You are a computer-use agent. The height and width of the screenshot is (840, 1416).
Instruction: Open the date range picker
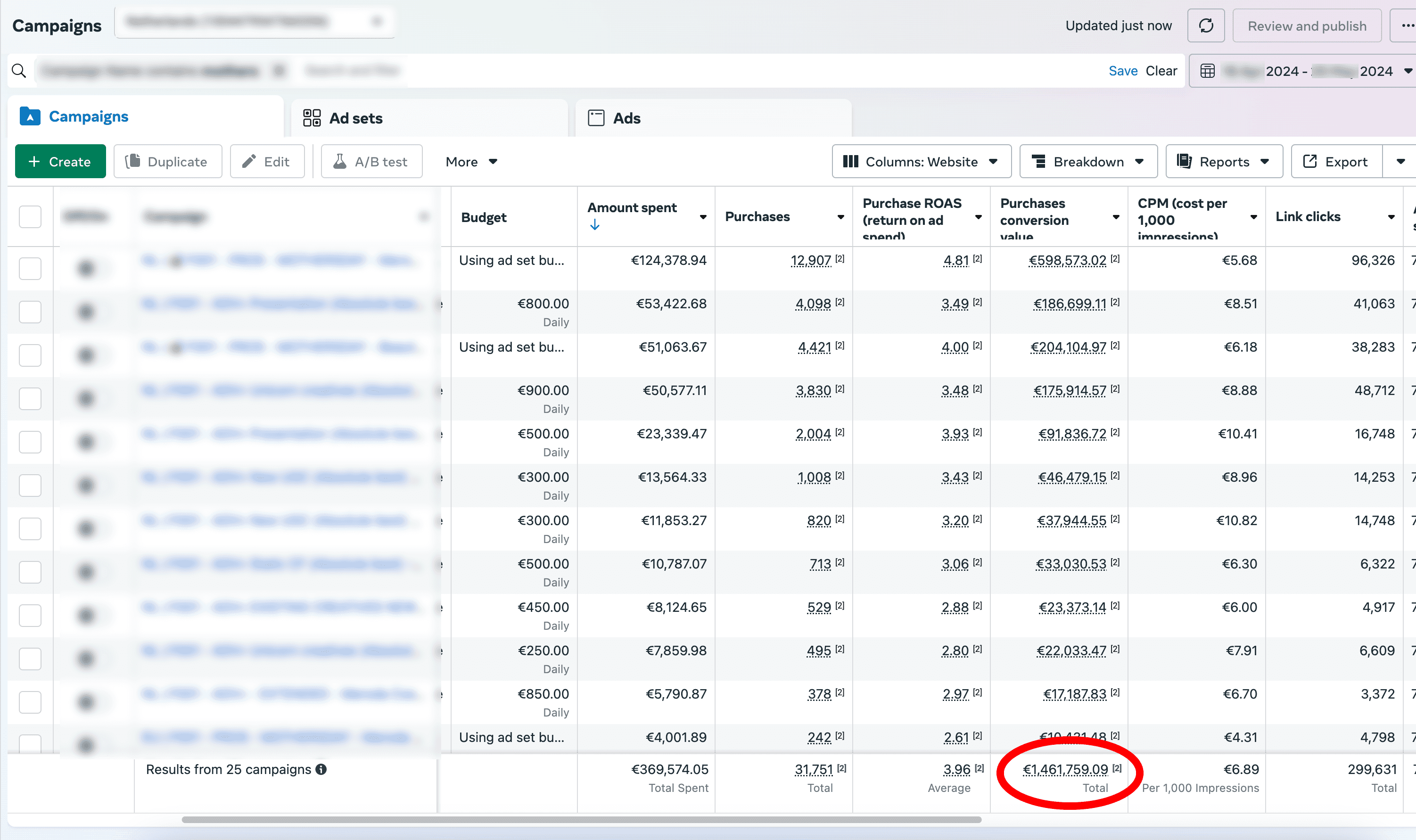tap(1302, 71)
